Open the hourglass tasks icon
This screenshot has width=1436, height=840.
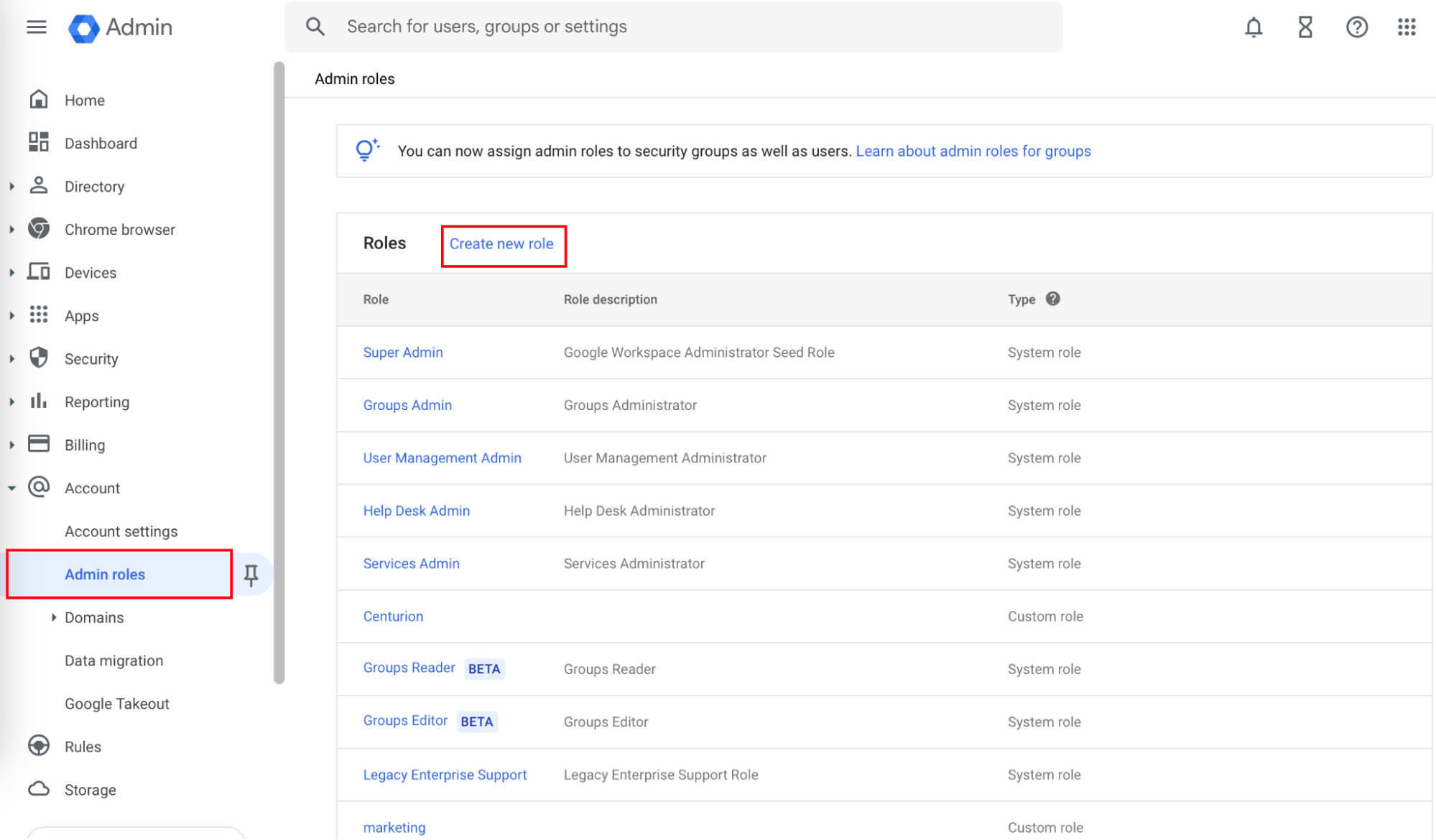point(1305,27)
